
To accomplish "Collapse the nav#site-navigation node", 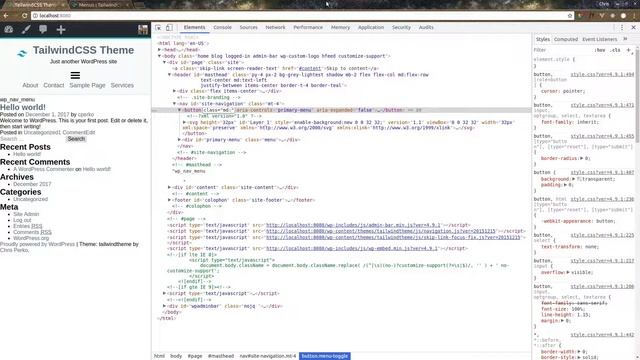I will tap(174, 104).
